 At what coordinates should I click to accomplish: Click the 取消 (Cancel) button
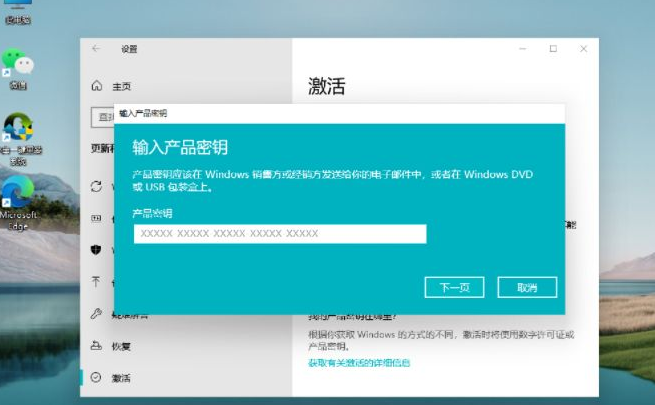[527, 287]
